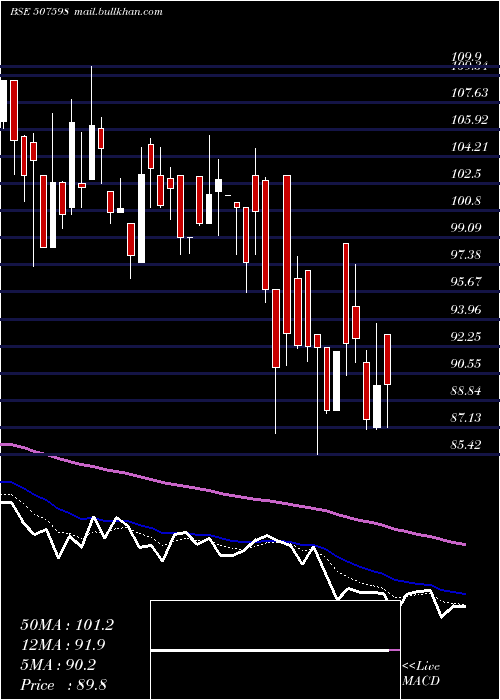Click the pink 50MA moving average line
This screenshot has height=700, width=500.
click(232, 496)
